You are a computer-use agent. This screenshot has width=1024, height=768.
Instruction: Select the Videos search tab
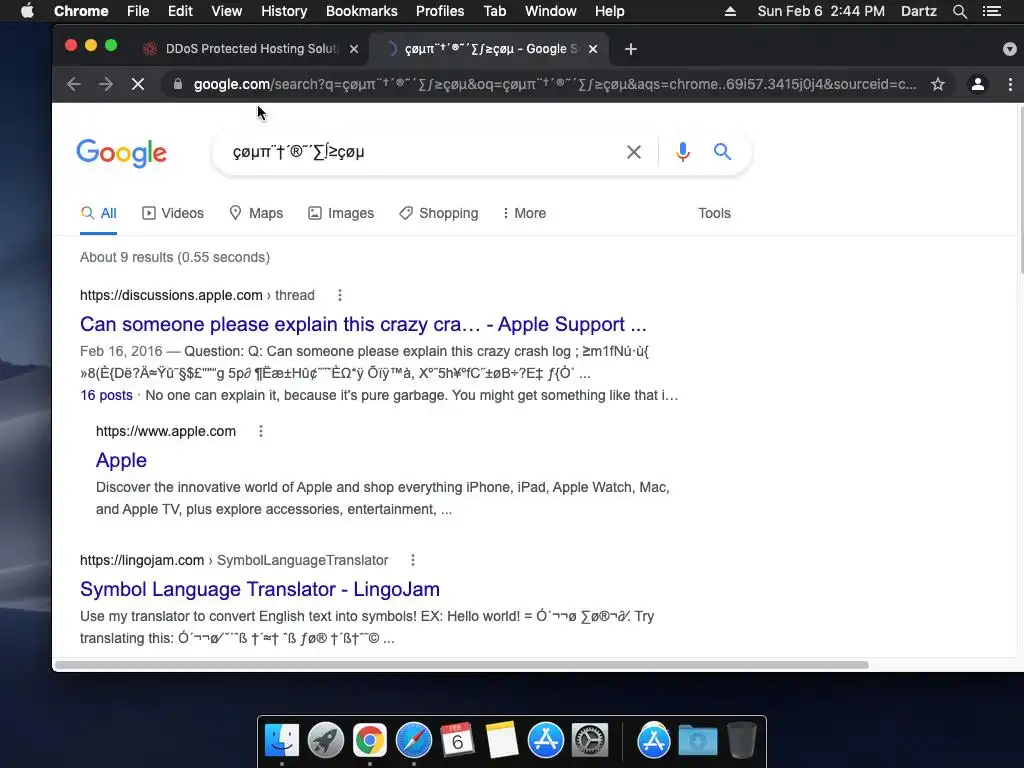pyautogui.click(x=173, y=214)
